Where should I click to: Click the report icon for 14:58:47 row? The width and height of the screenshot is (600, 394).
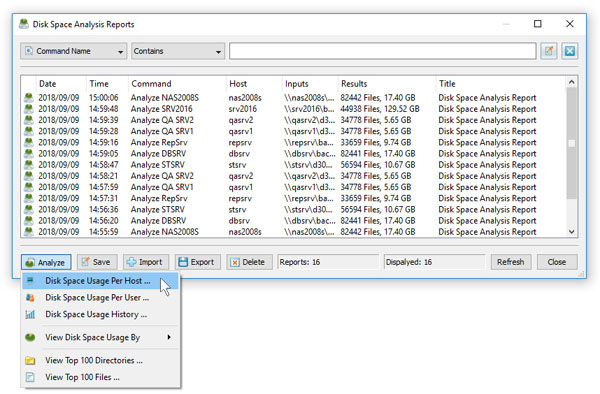(29, 164)
